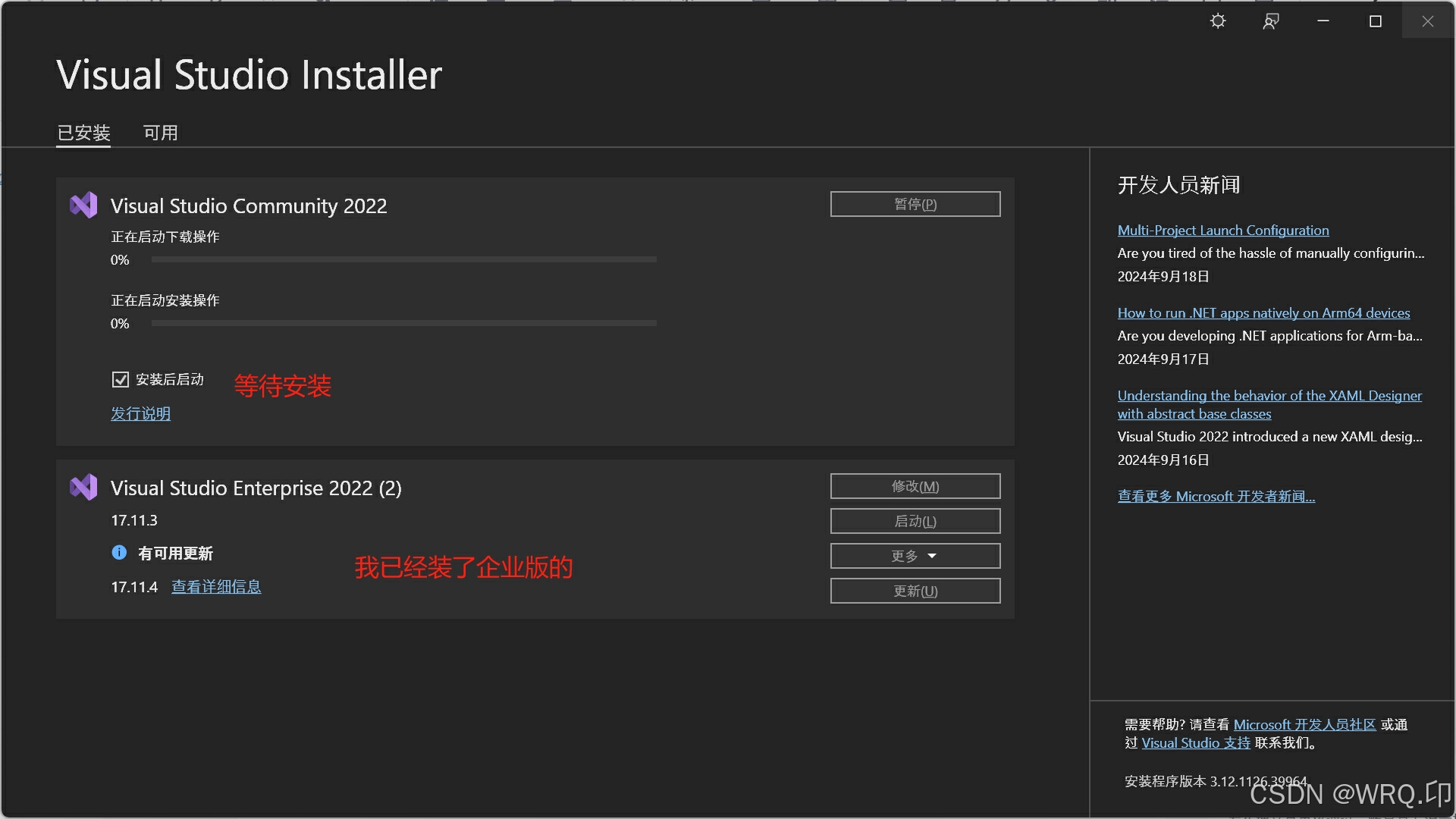The height and width of the screenshot is (819, 1456).
Task: Click the theme settings sun icon
Action: [x=1218, y=21]
